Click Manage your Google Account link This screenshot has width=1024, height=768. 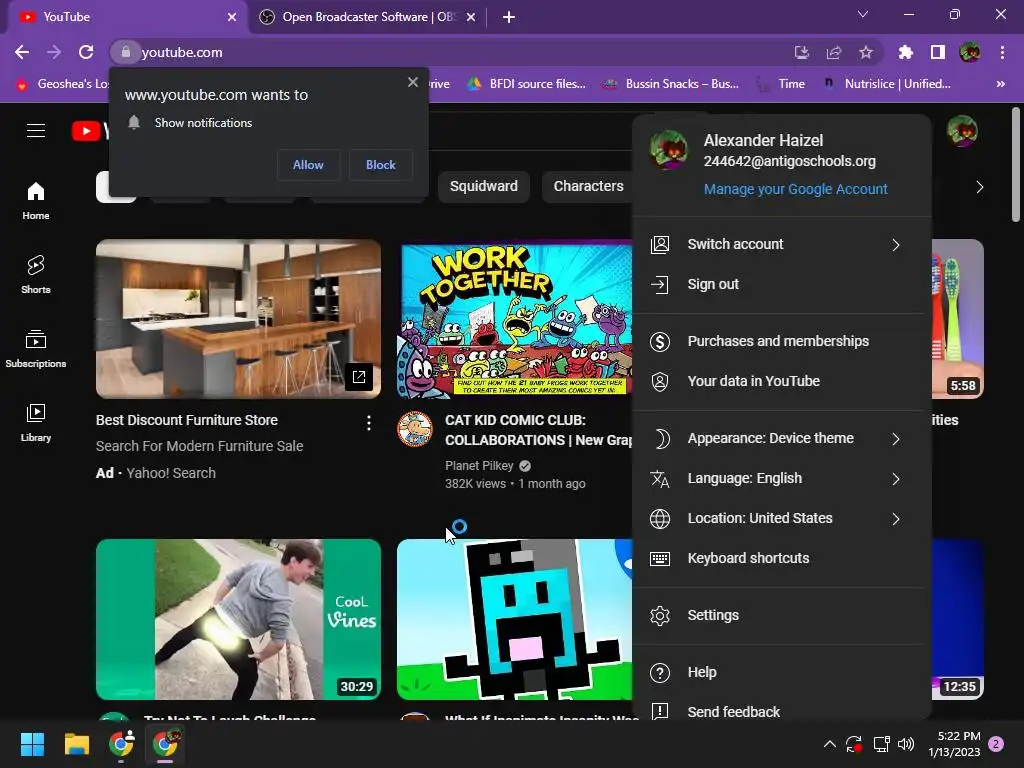click(795, 189)
